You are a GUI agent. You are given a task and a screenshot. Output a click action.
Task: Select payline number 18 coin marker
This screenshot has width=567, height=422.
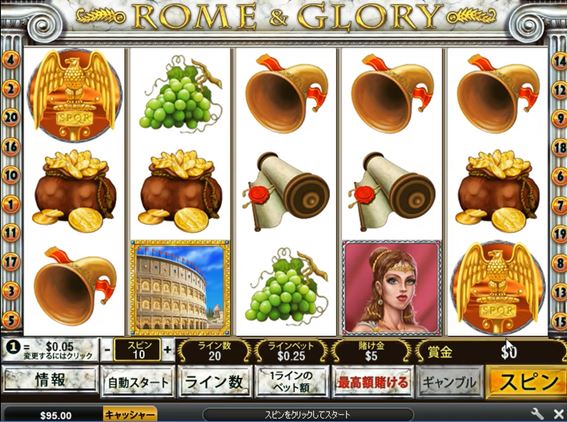[x=559, y=147]
